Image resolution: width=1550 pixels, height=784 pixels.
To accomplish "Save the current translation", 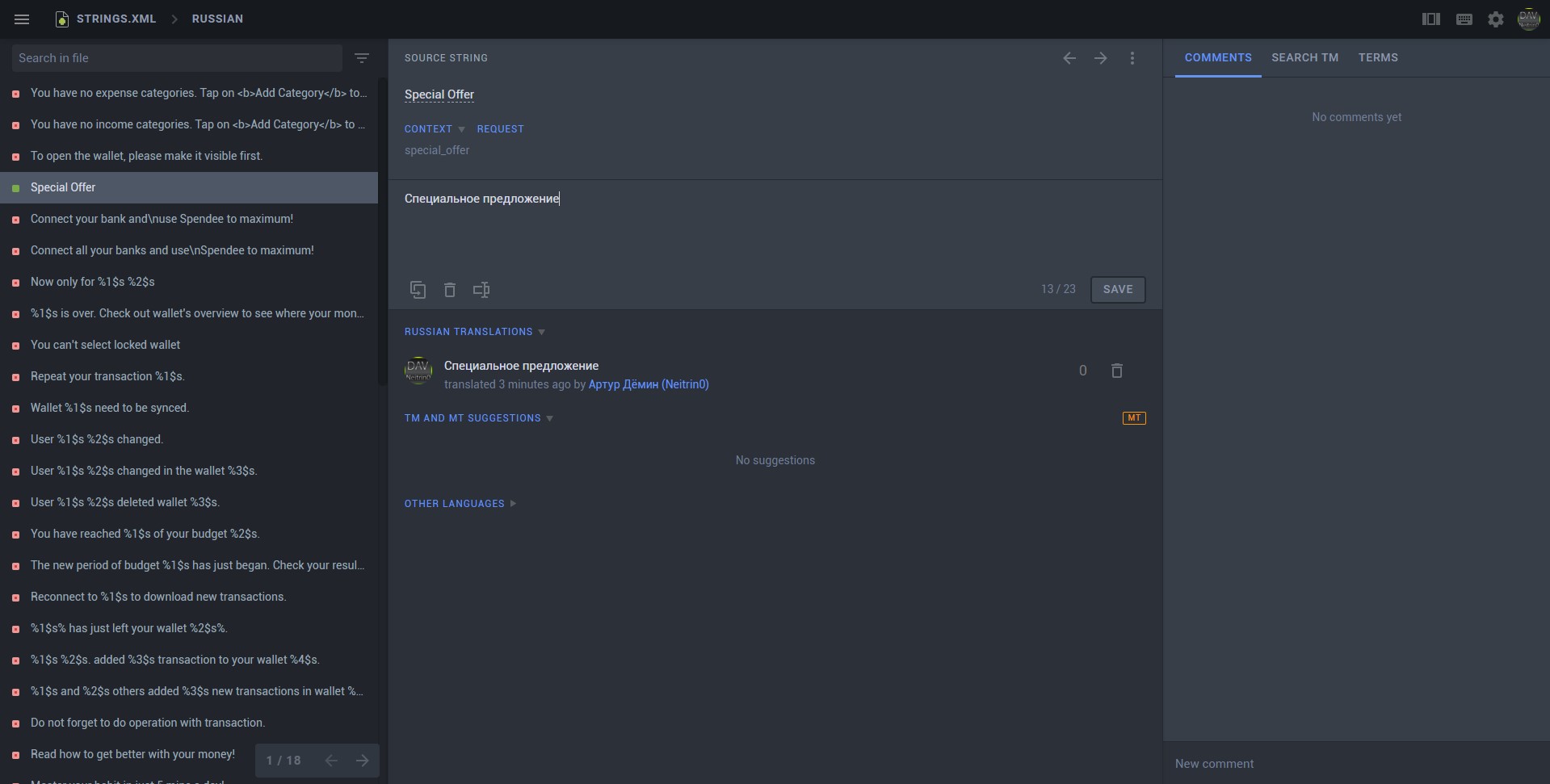I will [1118, 290].
